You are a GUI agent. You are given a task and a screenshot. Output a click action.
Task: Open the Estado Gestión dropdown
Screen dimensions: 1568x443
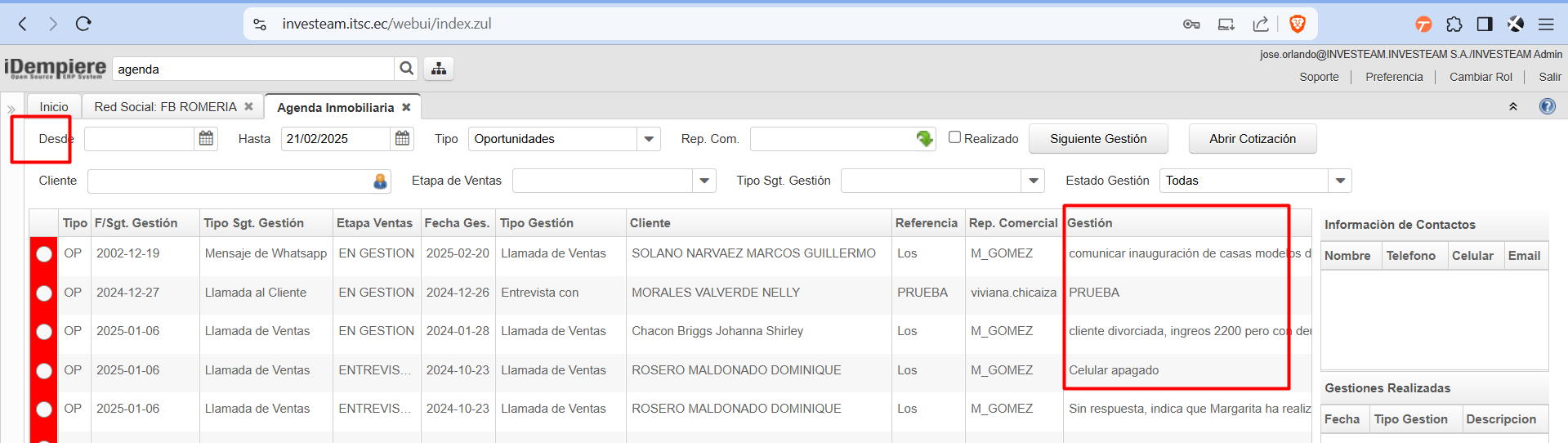coord(1340,181)
